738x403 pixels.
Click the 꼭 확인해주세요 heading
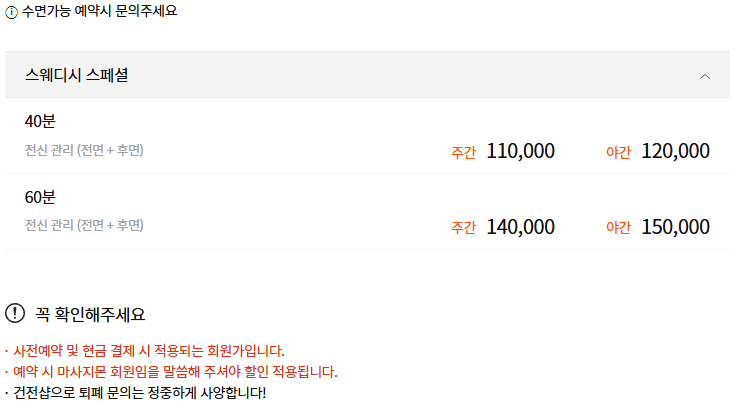(x=90, y=314)
